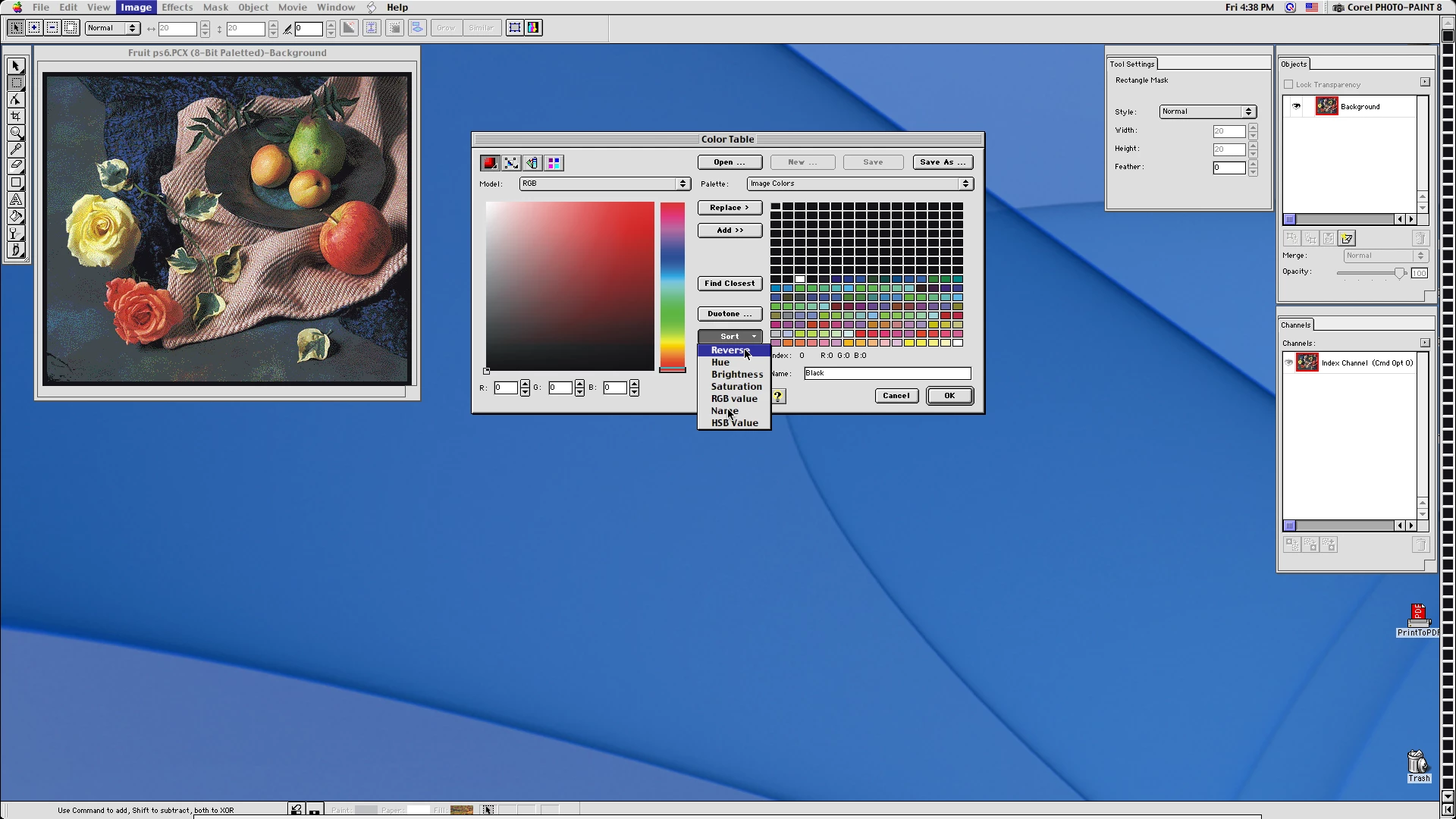
Task: Click the help question mark icon
Action: click(777, 396)
